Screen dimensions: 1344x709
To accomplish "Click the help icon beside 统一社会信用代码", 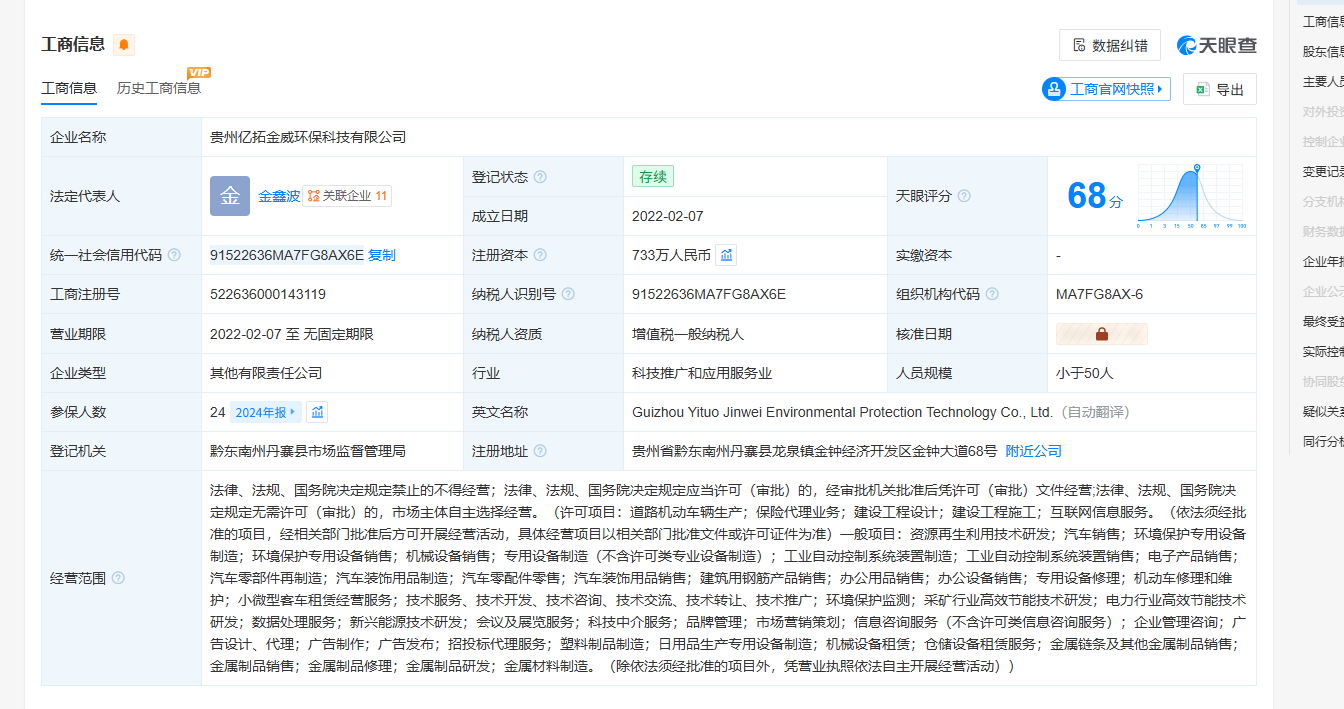I will pos(174,255).
